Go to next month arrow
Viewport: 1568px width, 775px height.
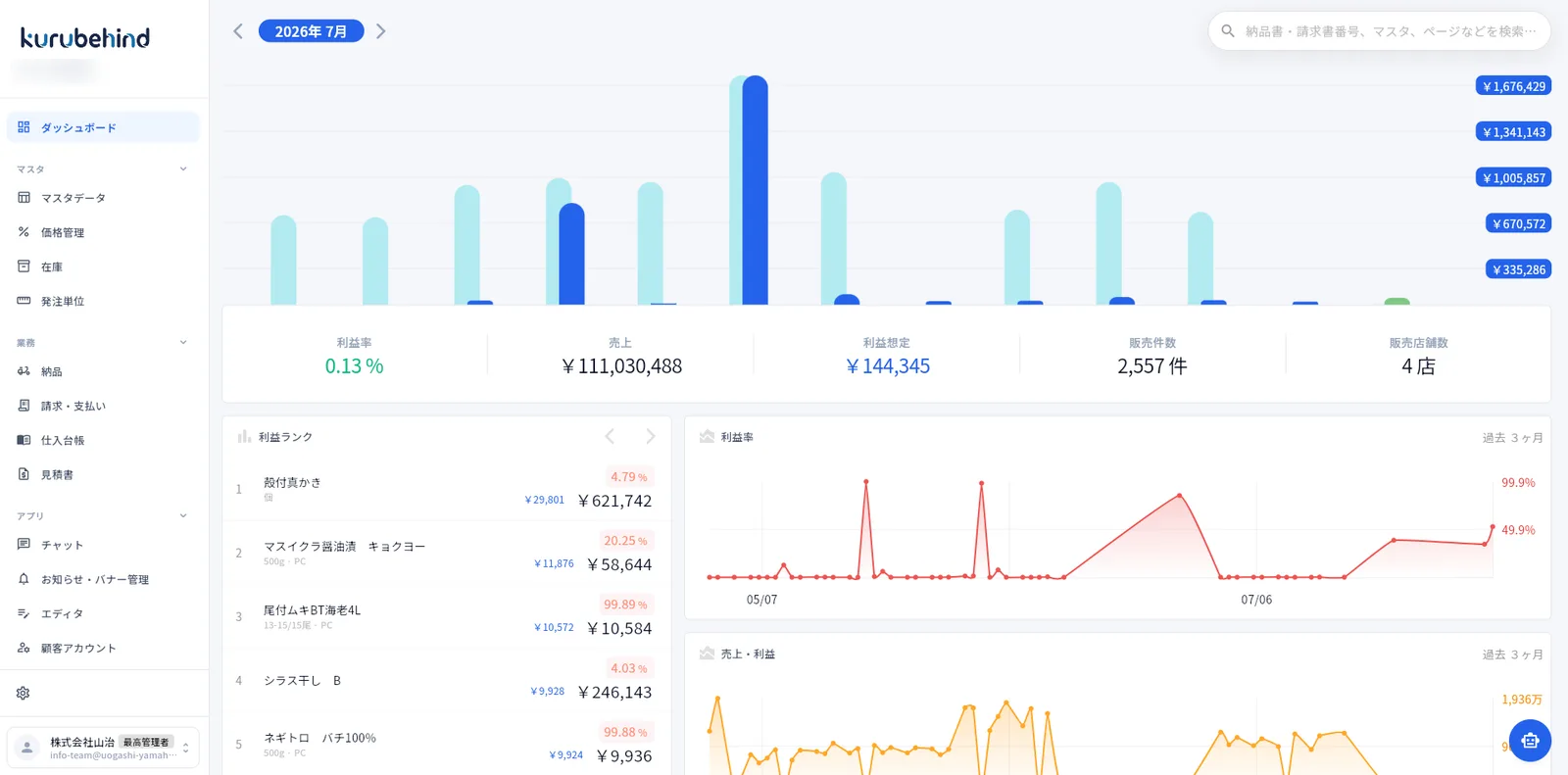pyautogui.click(x=381, y=31)
